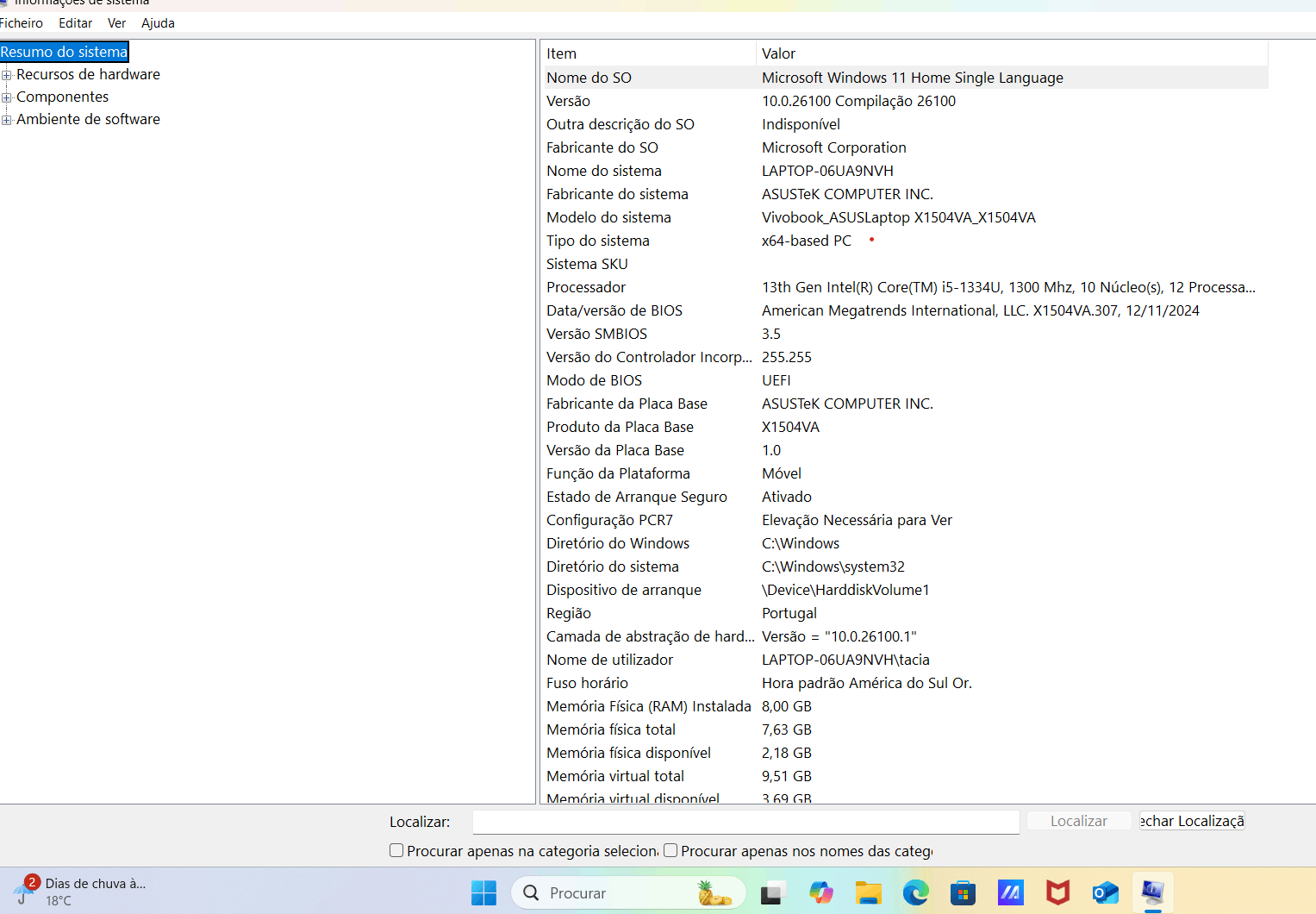Click the LAPTOP-06UA9NVH system name value
The width and height of the screenshot is (1316, 914).
pos(827,171)
